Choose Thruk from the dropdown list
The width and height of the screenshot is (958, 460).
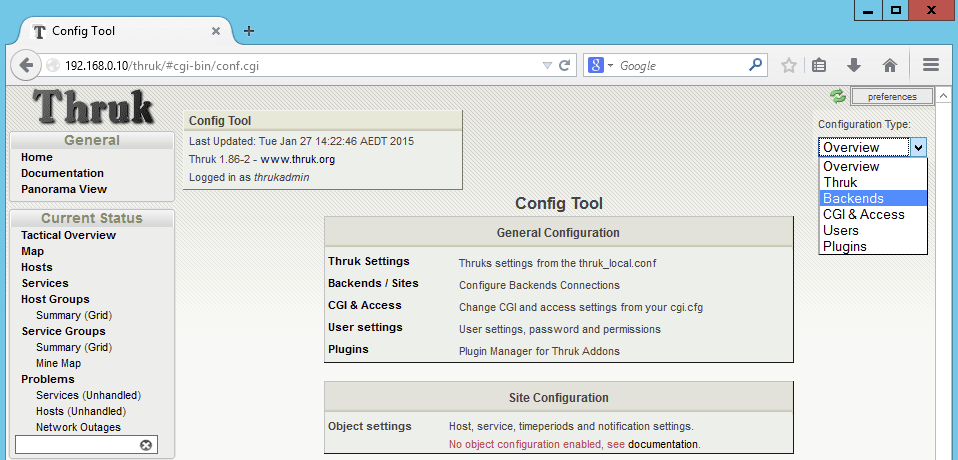[x=872, y=182]
